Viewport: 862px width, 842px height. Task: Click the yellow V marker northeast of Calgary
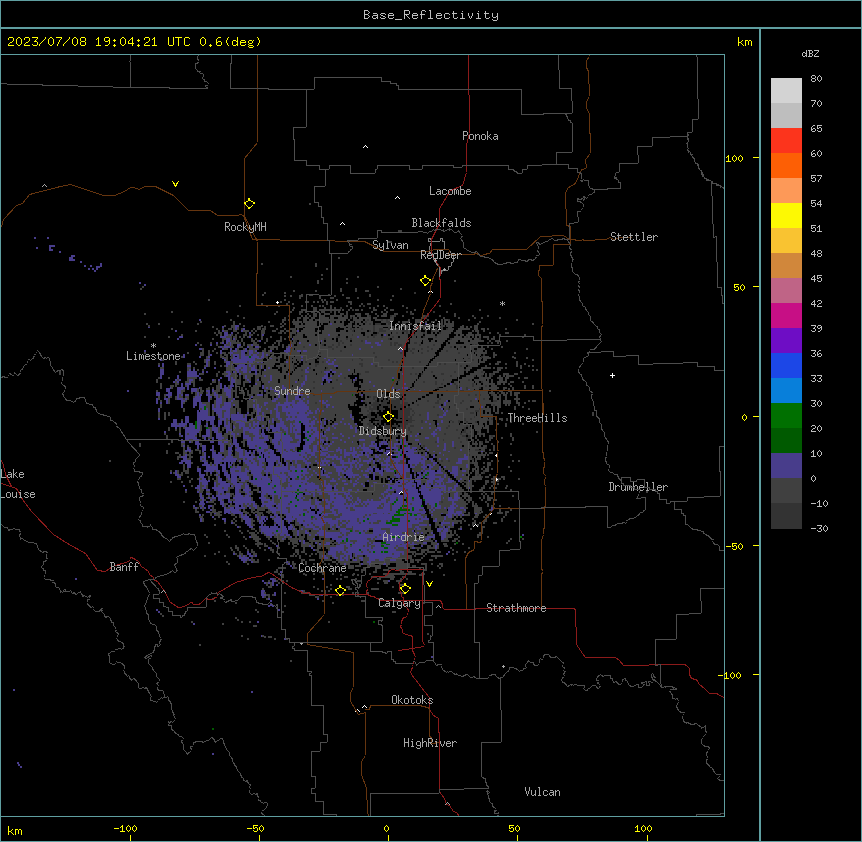coord(429,584)
